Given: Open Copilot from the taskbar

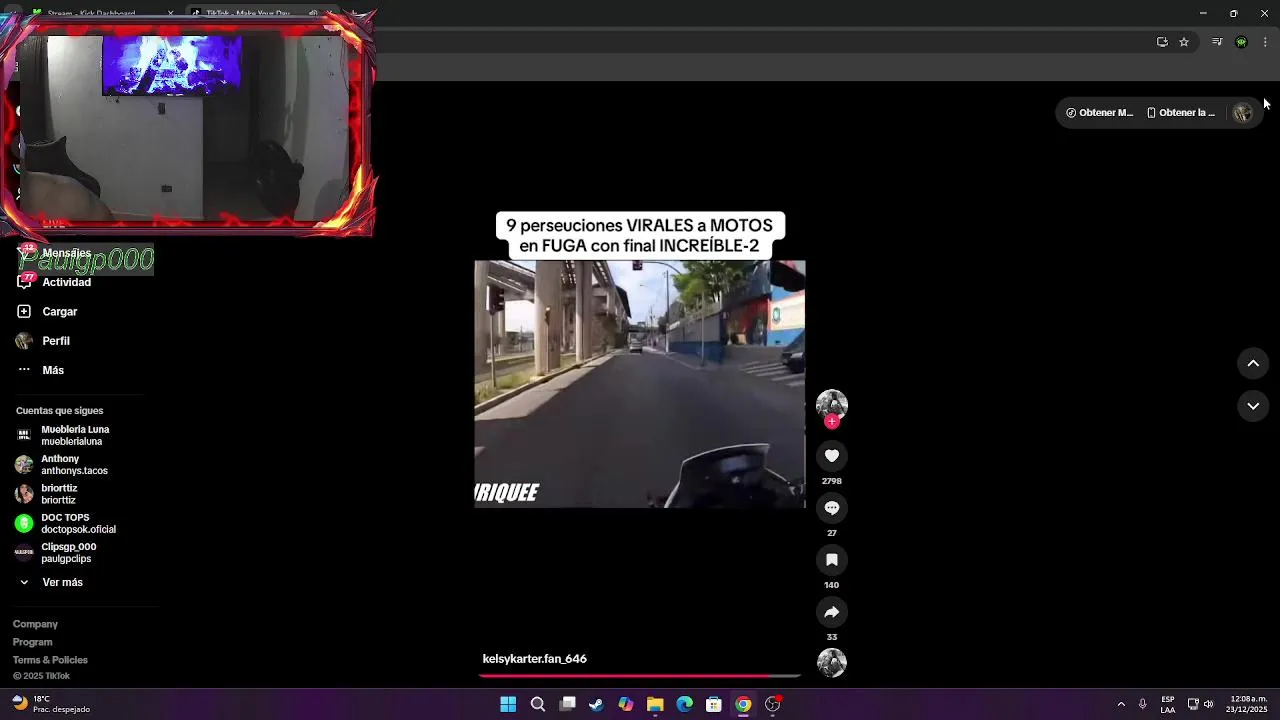Looking at the screenshot, I should (x=626, y=704).
